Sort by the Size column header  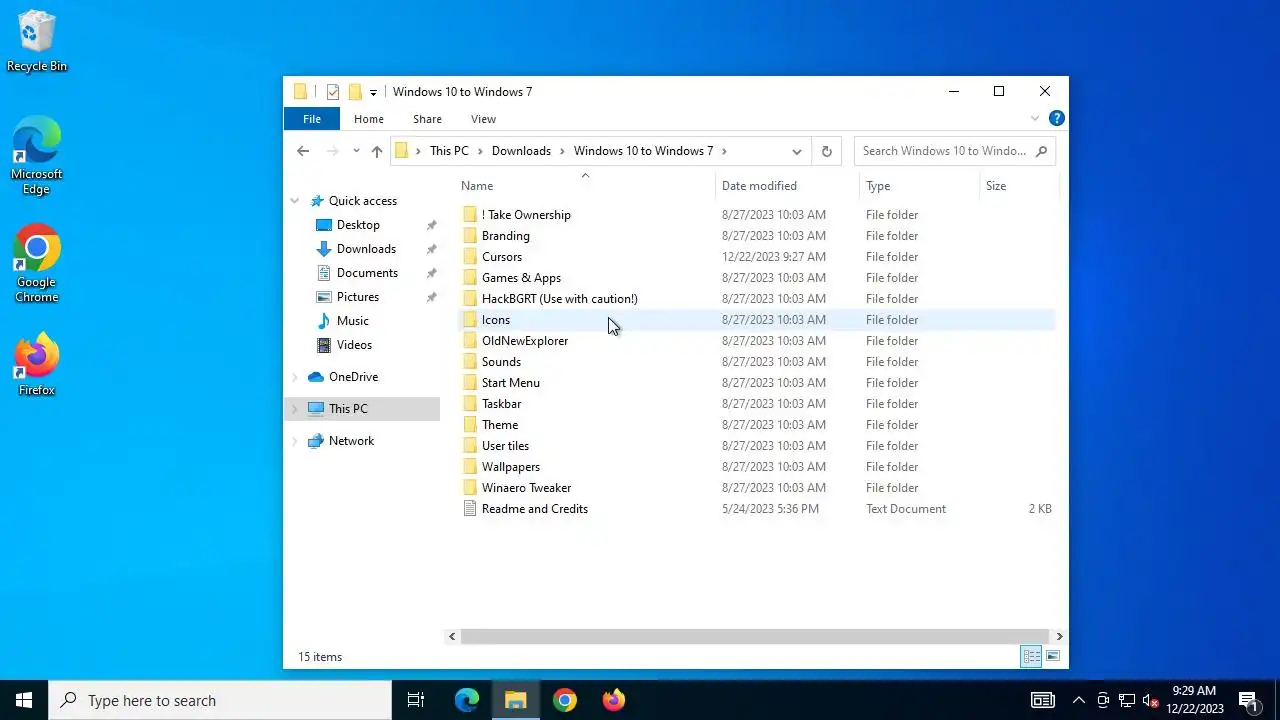click(1018, 186)
